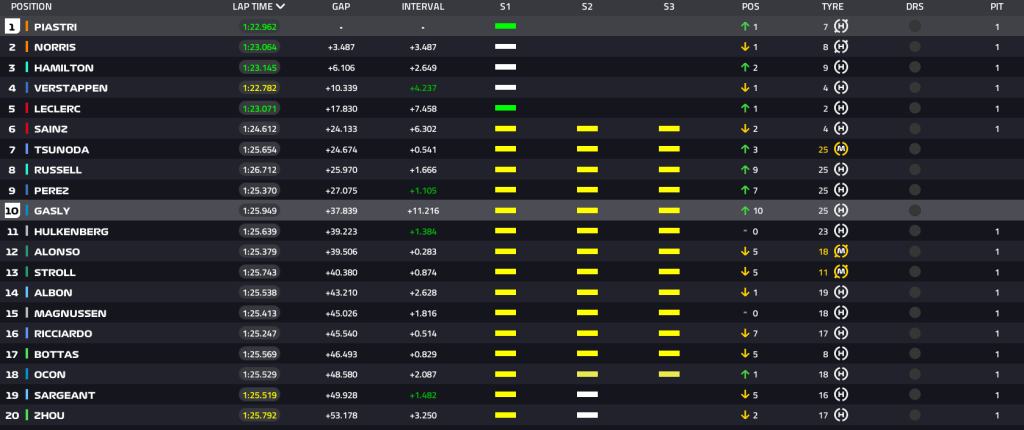This screenshot has height=430, width=1024.
Task: Sort by Lap Time dropdown arrow
Action: click(x=280, y=7)
